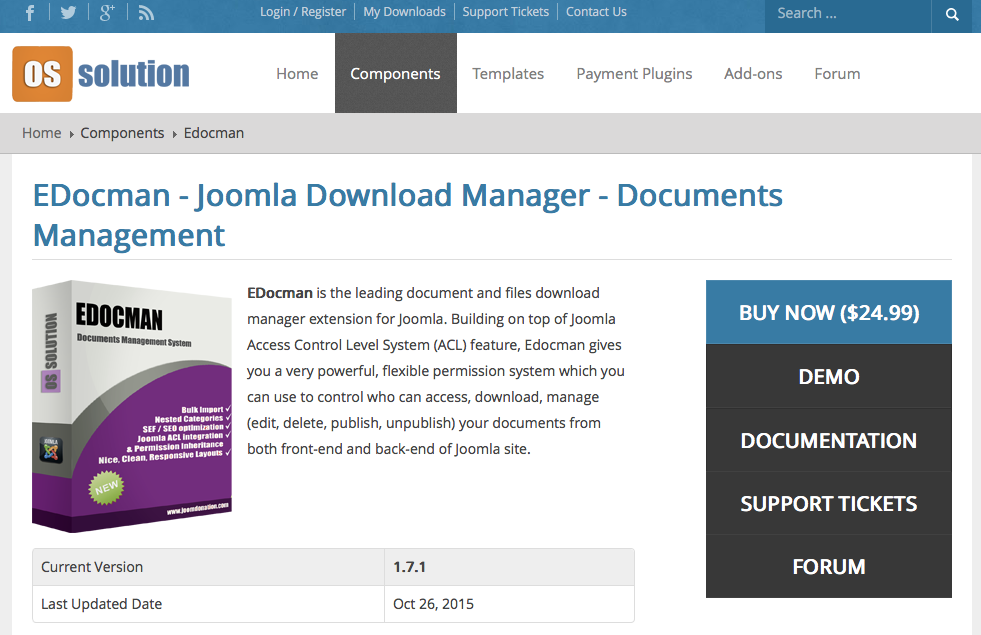Click the Edocman breadcrumb entry
Viewport: 981px width, 635px height.
(214, 133)
